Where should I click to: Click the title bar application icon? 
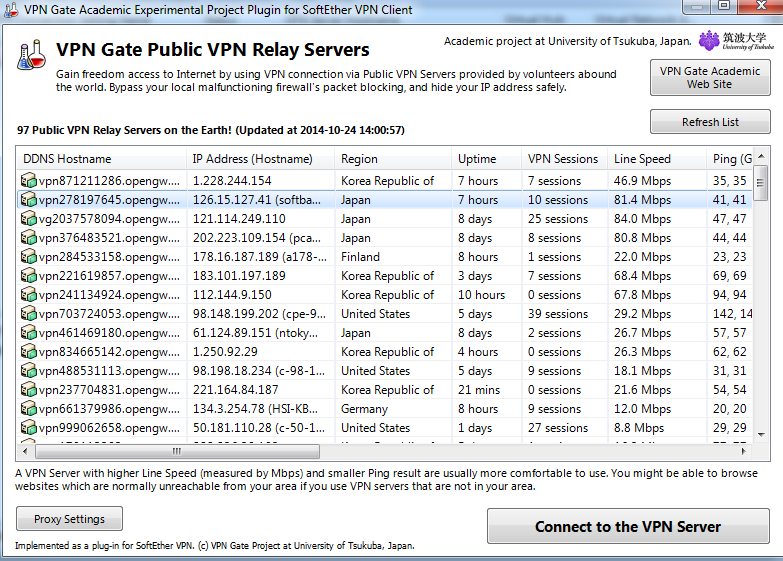coord(12,10)
